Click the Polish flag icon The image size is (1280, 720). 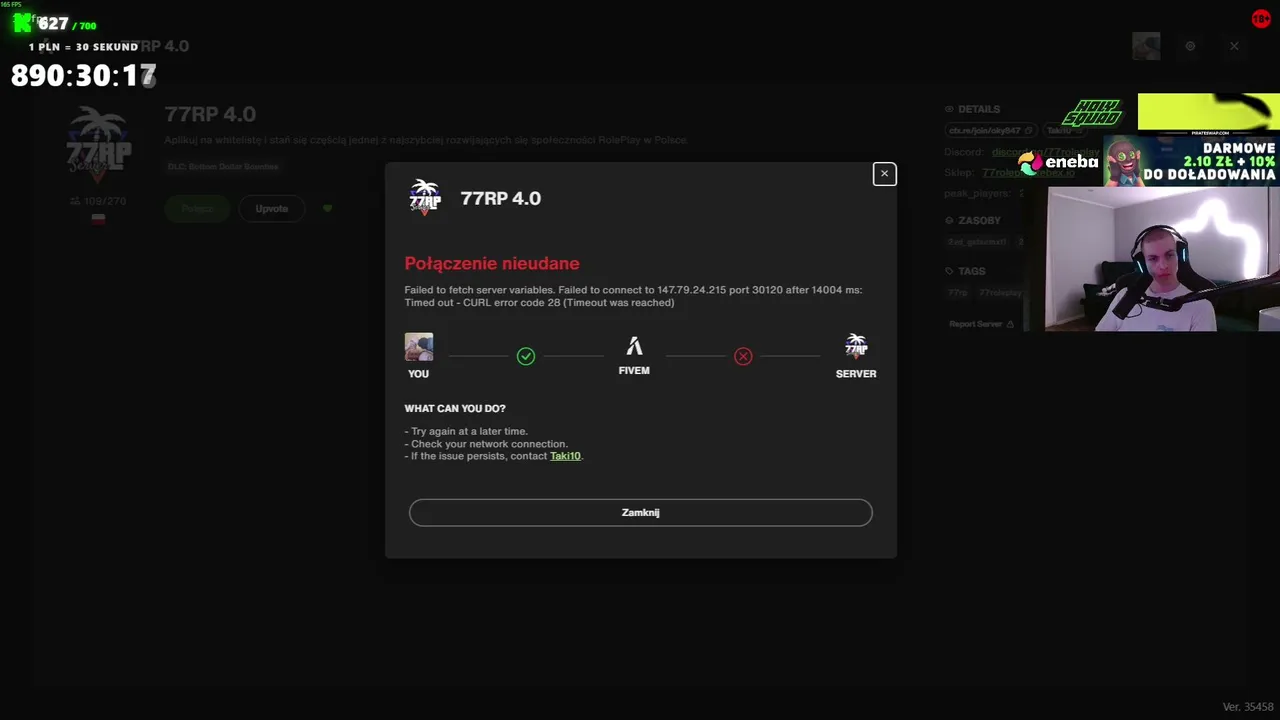98,219
